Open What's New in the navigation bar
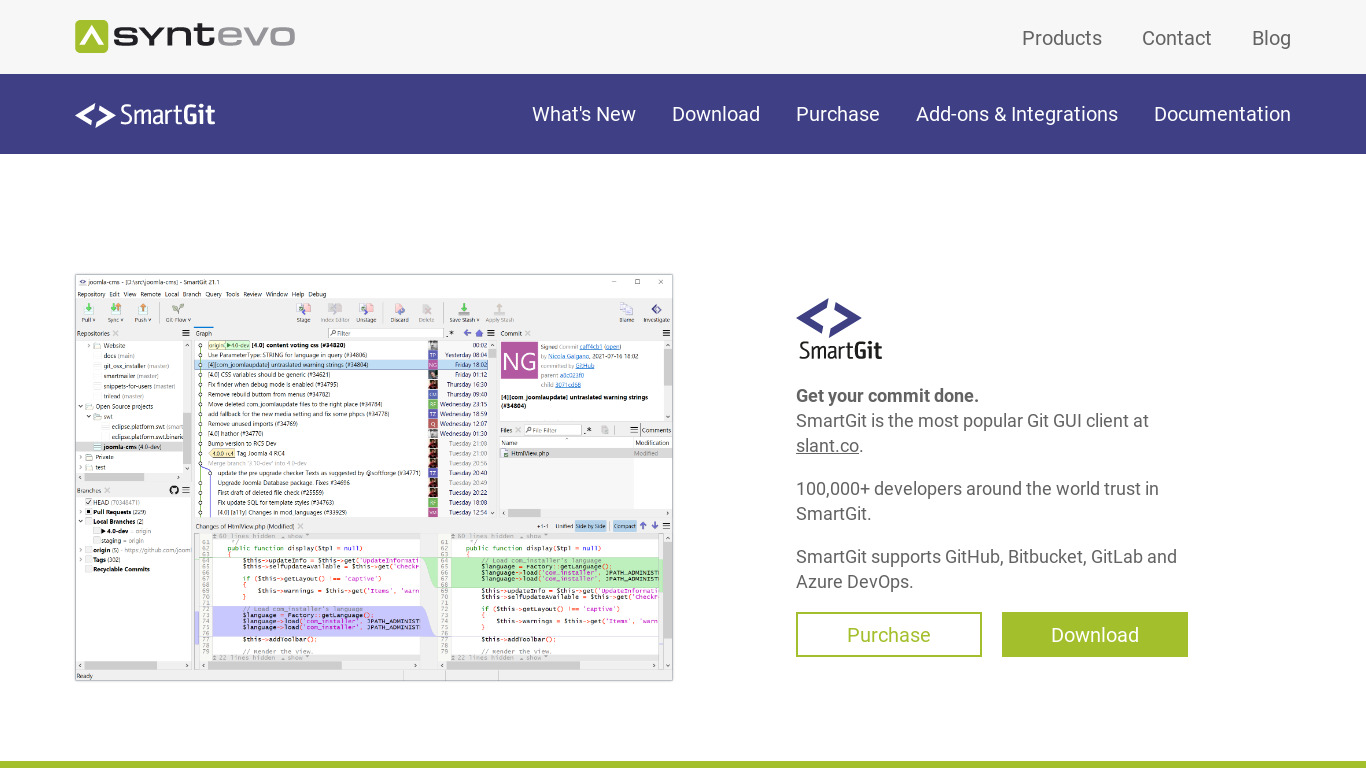The width and height of the screenshot is (1366, 768). tap(584, 114)
